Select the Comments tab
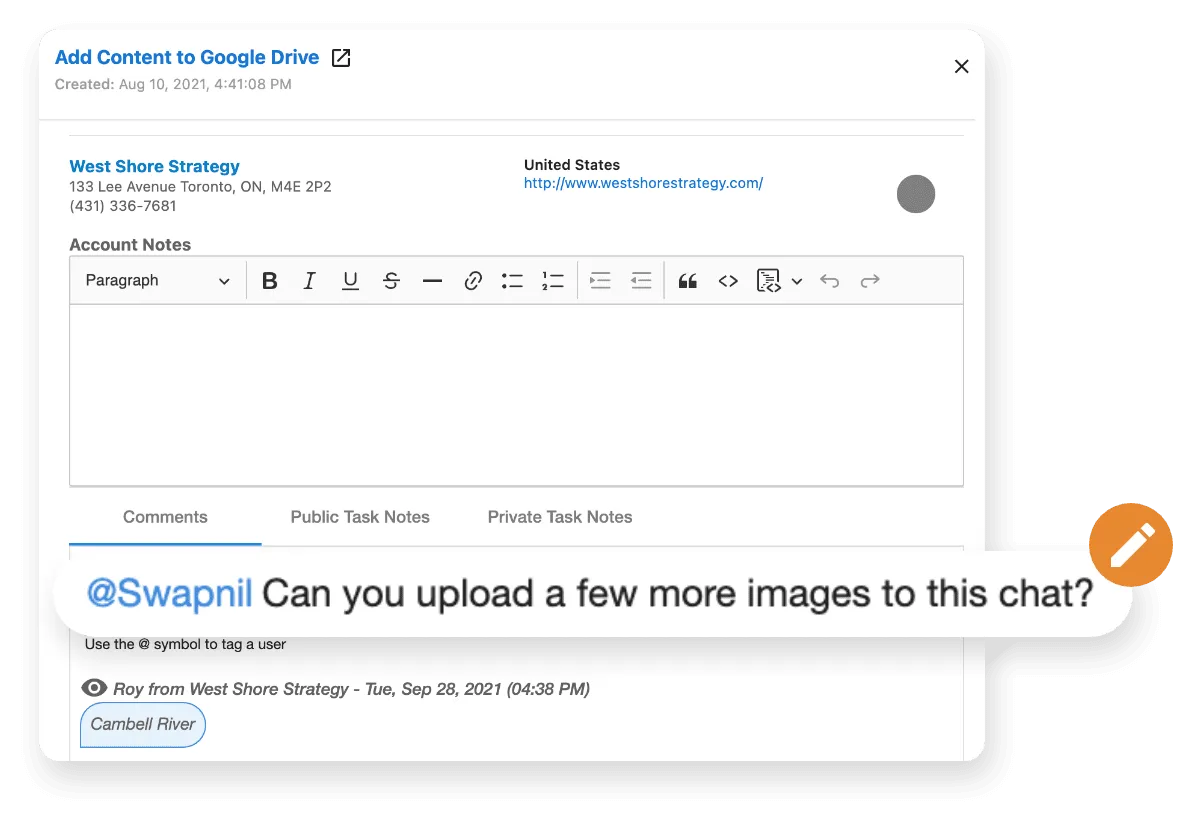The image size is (1184, 822). pos(165,517)
